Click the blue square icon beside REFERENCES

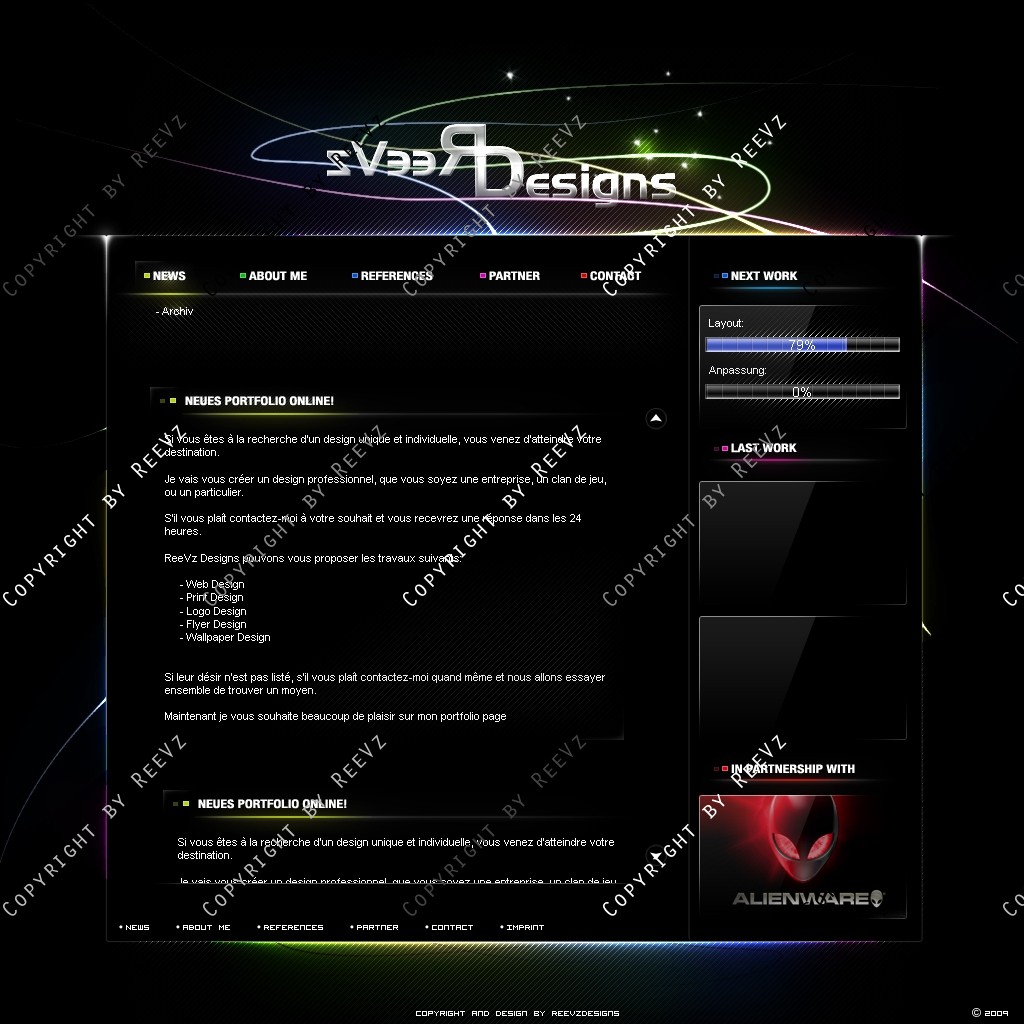(355, 276)
